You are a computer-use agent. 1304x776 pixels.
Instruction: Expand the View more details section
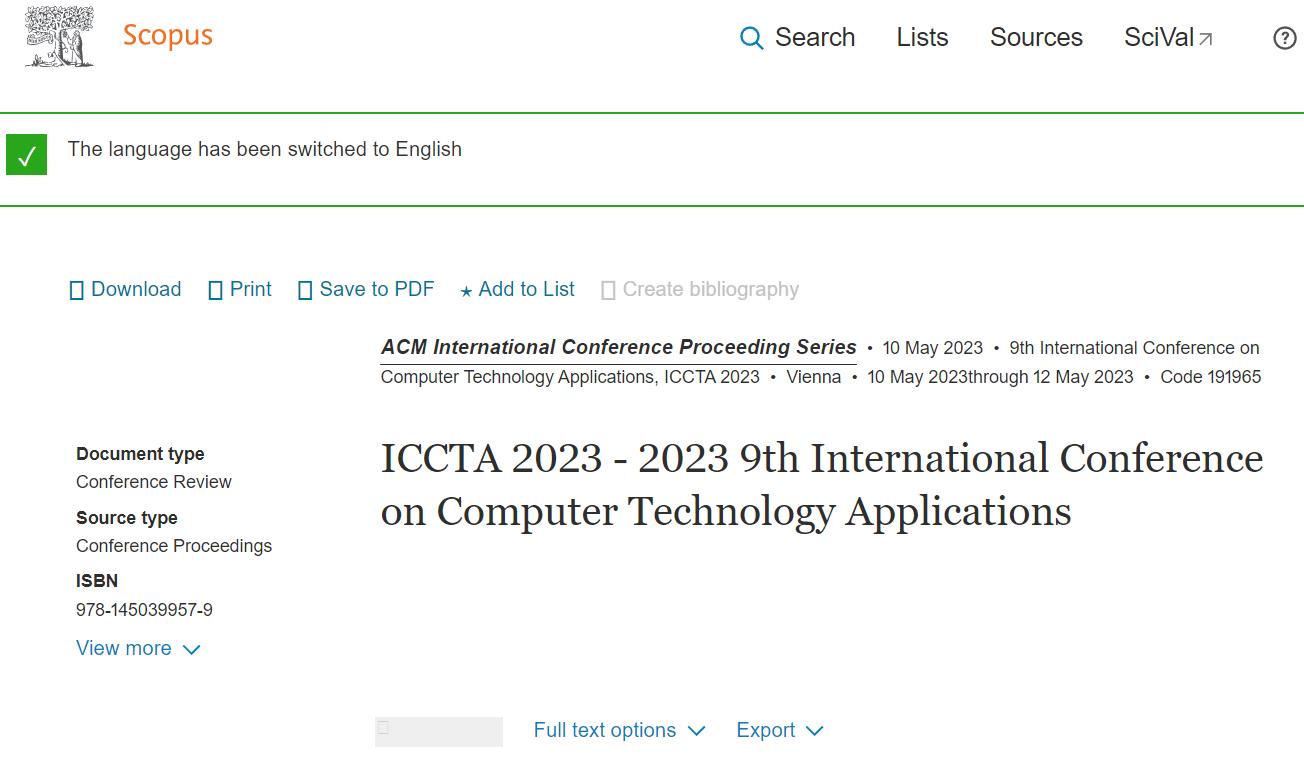138,649
